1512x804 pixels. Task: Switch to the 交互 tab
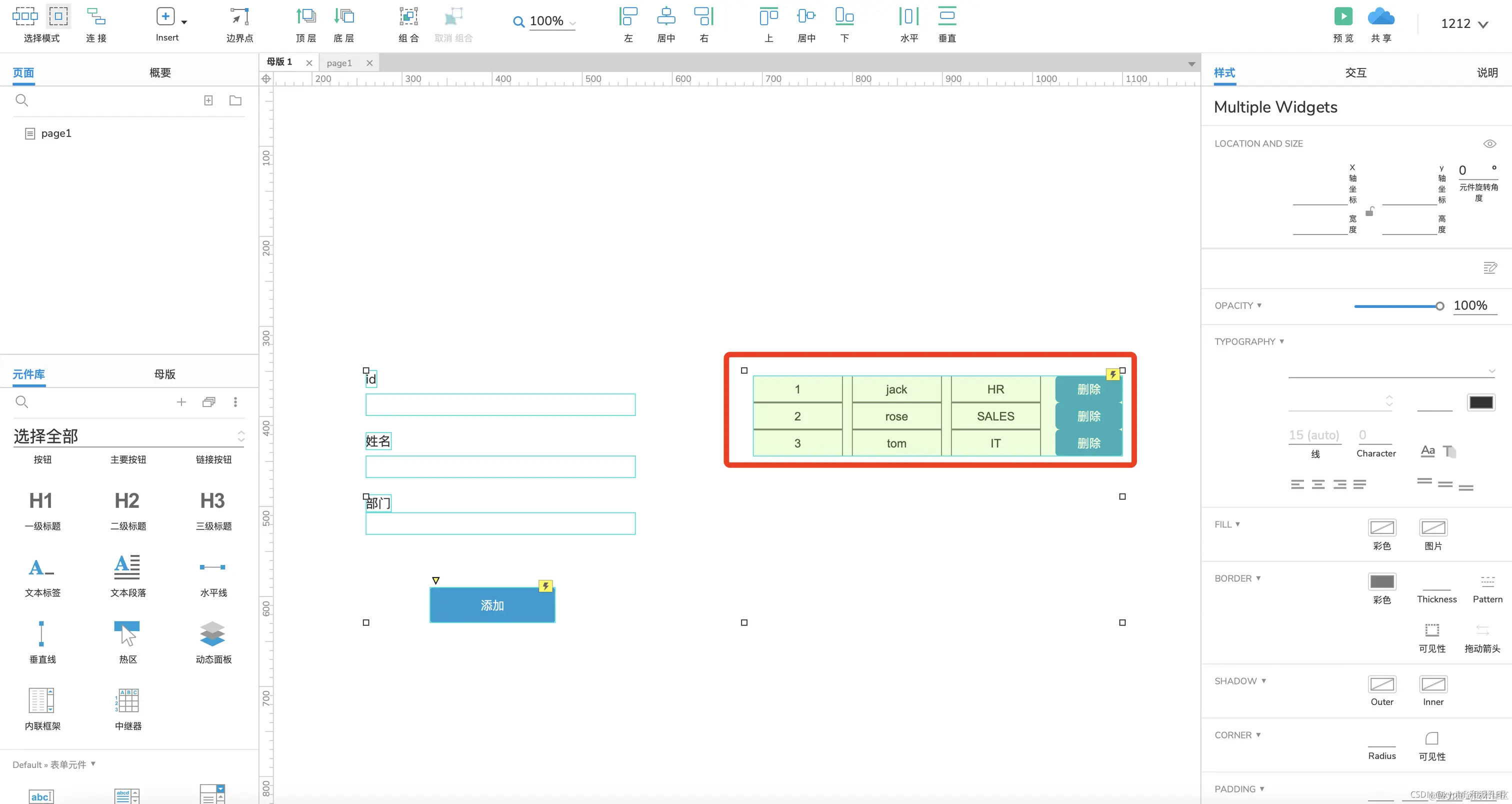[x=1355, y=73]
